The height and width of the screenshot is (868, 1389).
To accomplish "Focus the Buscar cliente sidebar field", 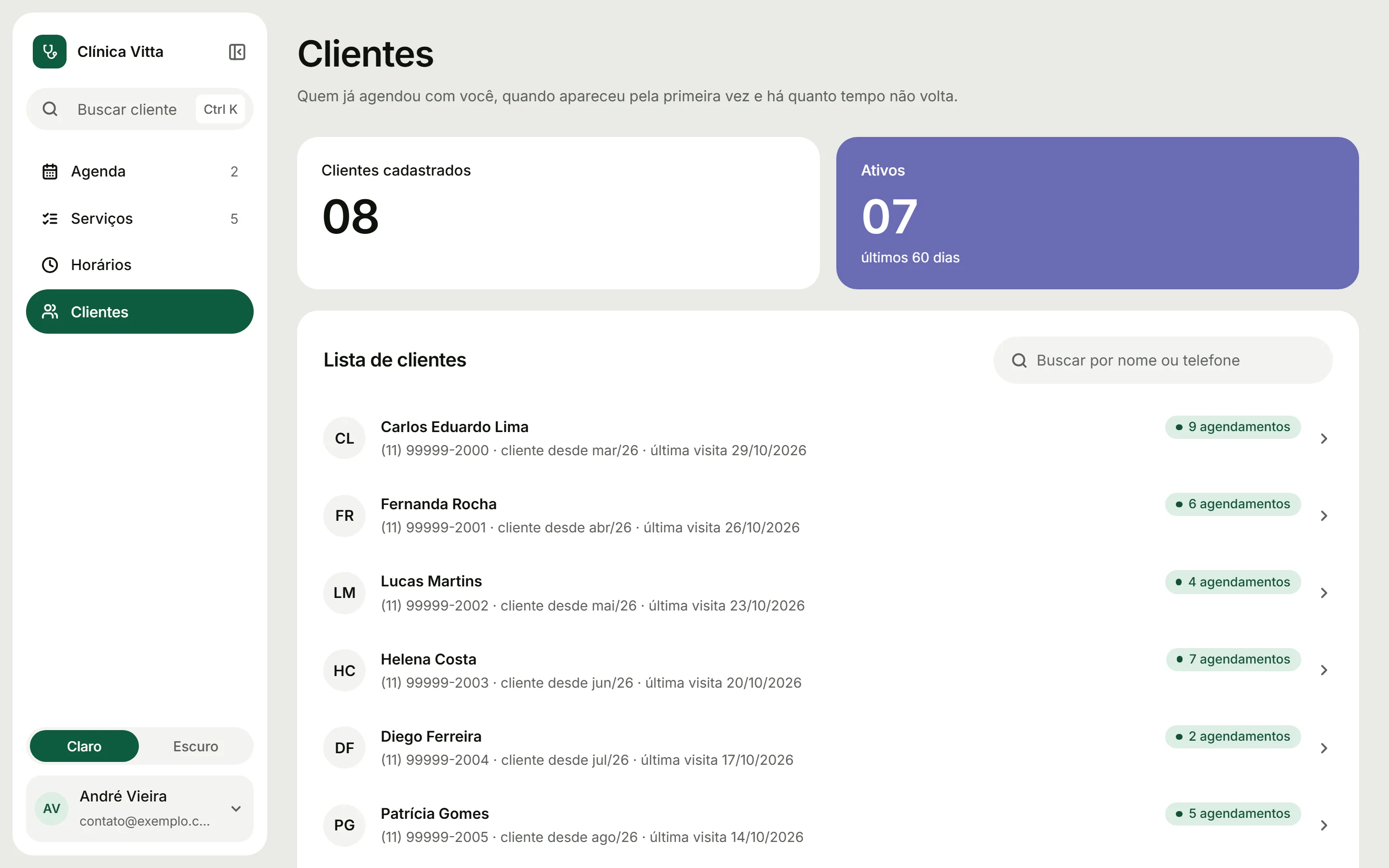I will pyautogui.click(x=139, y=109).
